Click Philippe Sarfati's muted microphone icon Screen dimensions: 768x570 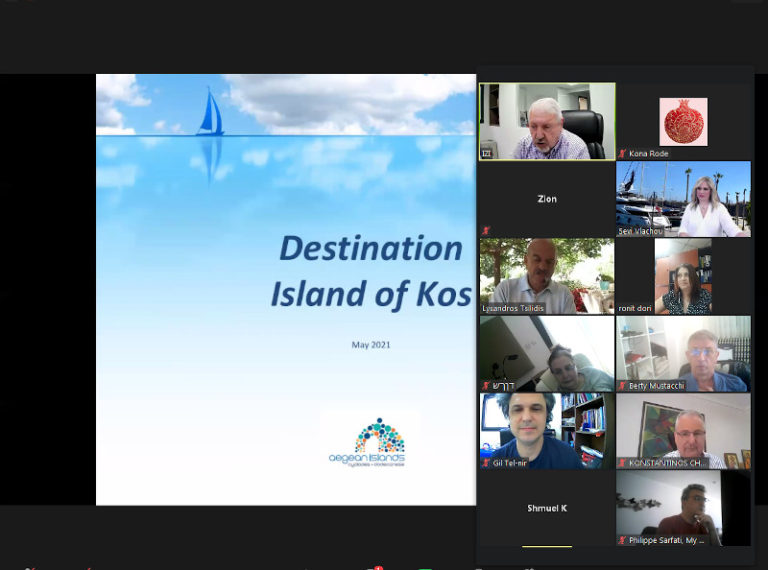[622, 540]
